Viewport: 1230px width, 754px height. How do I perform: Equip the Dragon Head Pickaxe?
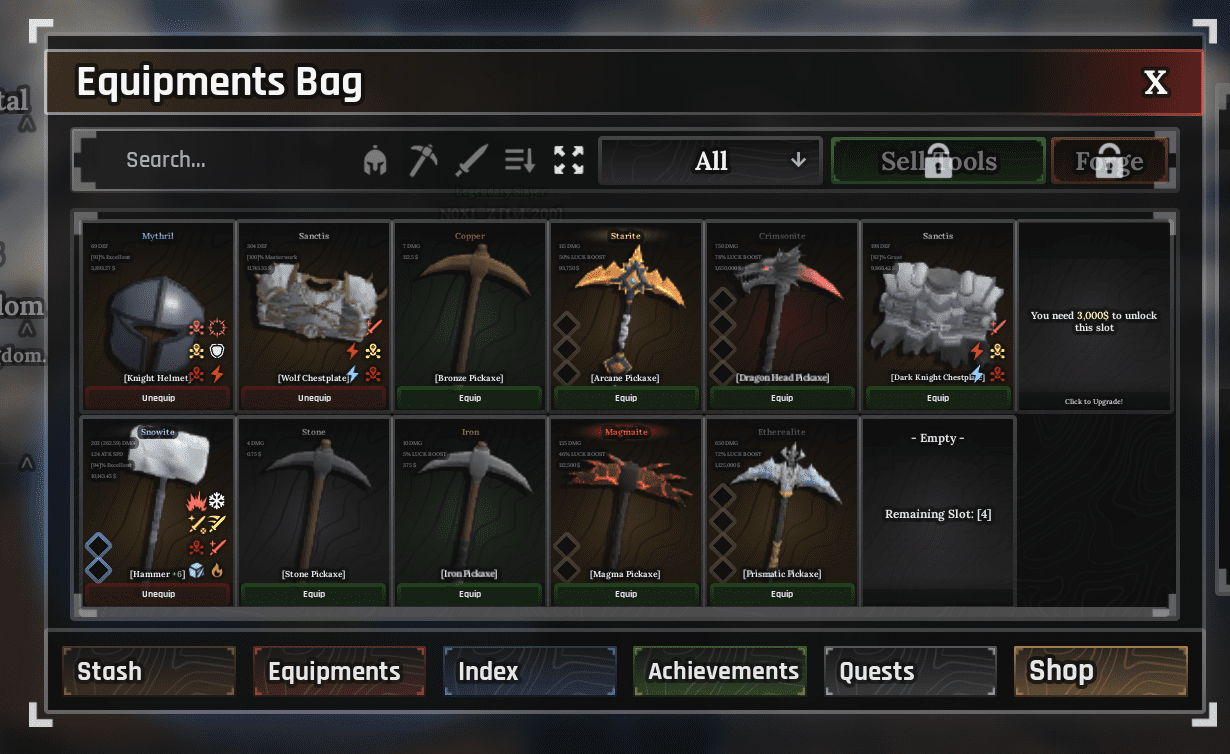(782, 398)
